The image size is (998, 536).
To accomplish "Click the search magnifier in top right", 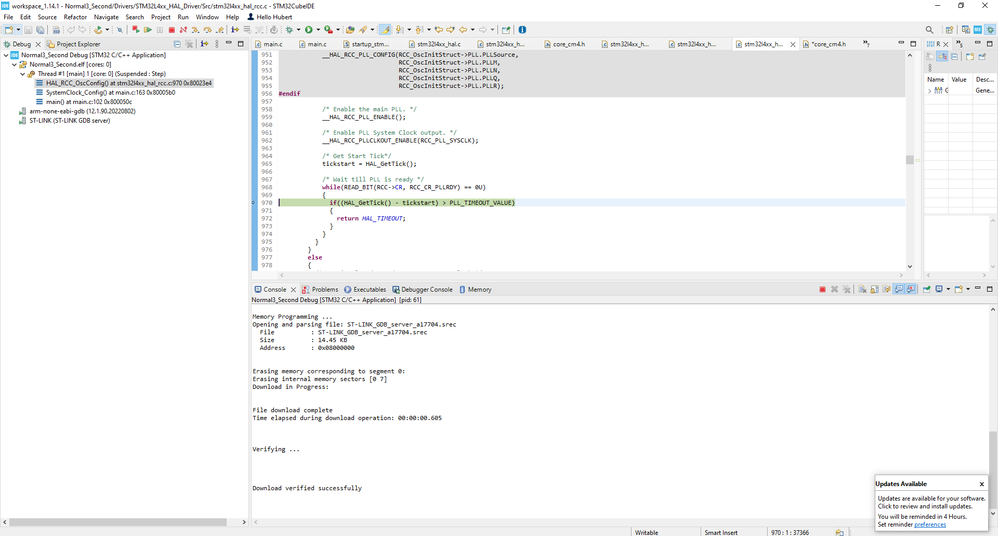I will (x=930, y=30).
